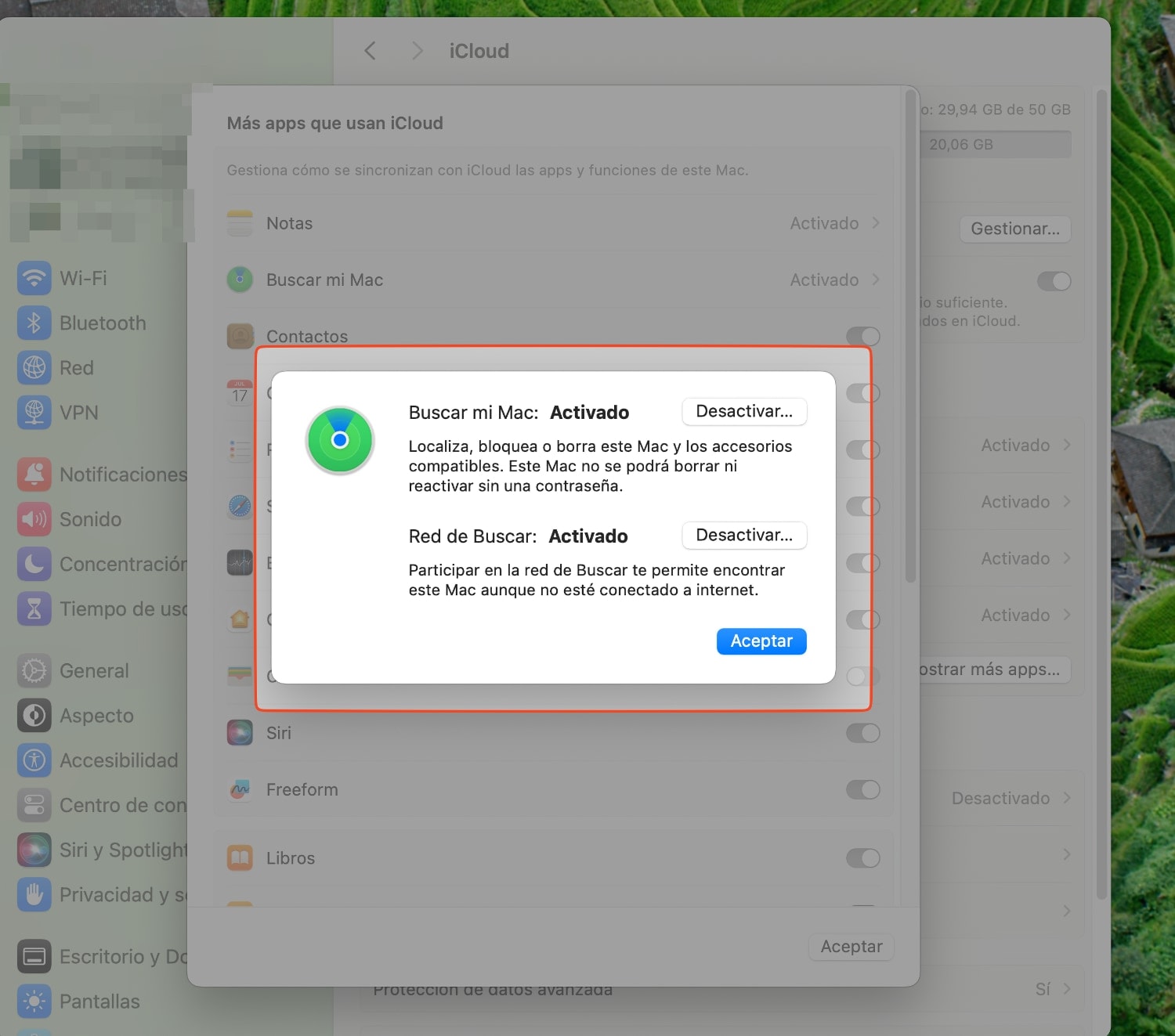
Task: Click Mostrar más apps button
Action: (x=995, y=670)
